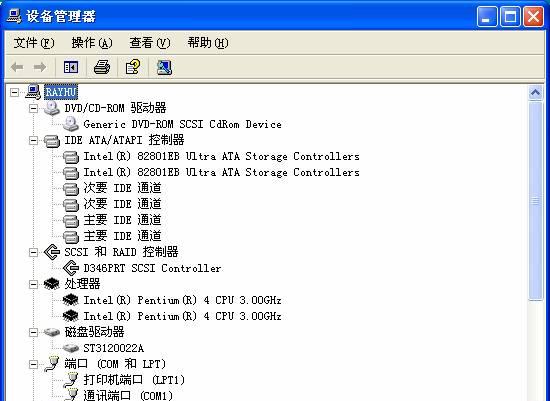Click the Print toolbar icon

click(102, 67)
